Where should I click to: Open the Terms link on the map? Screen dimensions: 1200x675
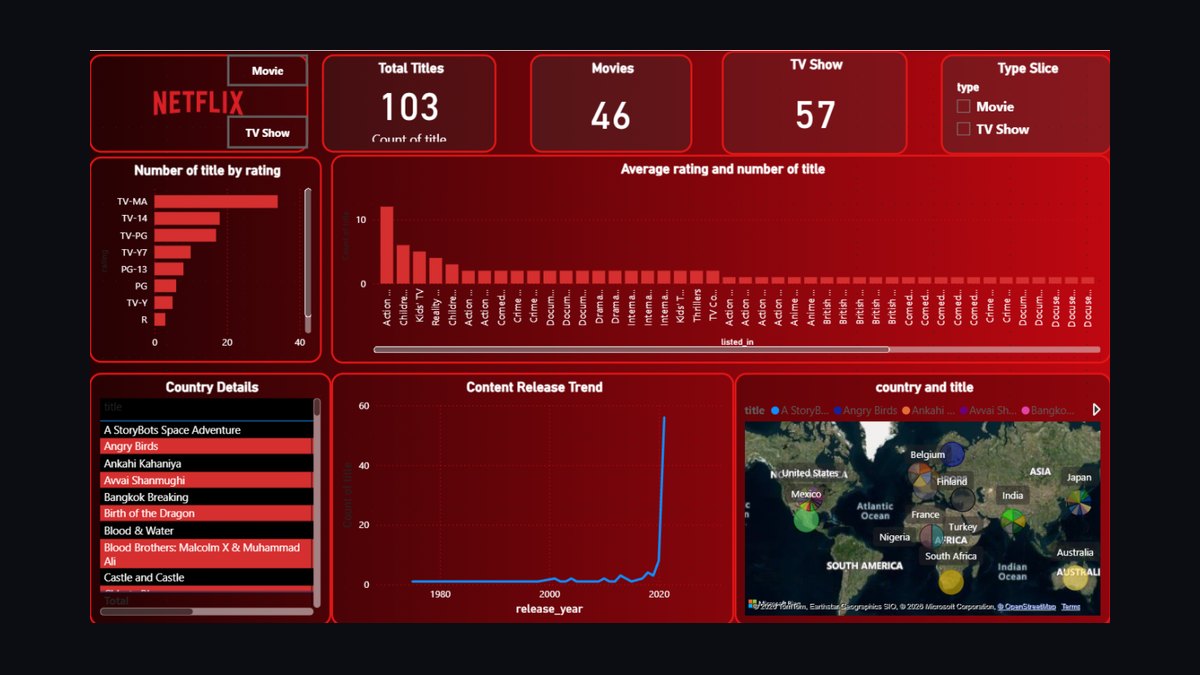[x=1071, y=607]
